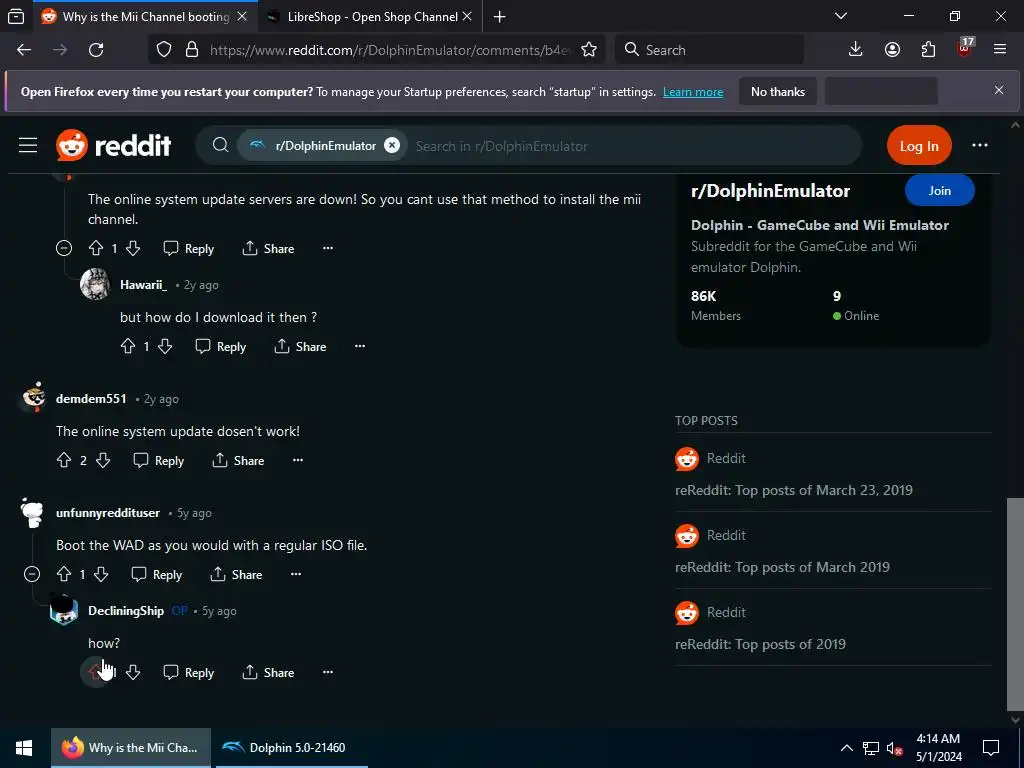Viewport: 1024px width, 768px height.
Task: Open the Firefox Downloads panel
Action: 855,50
